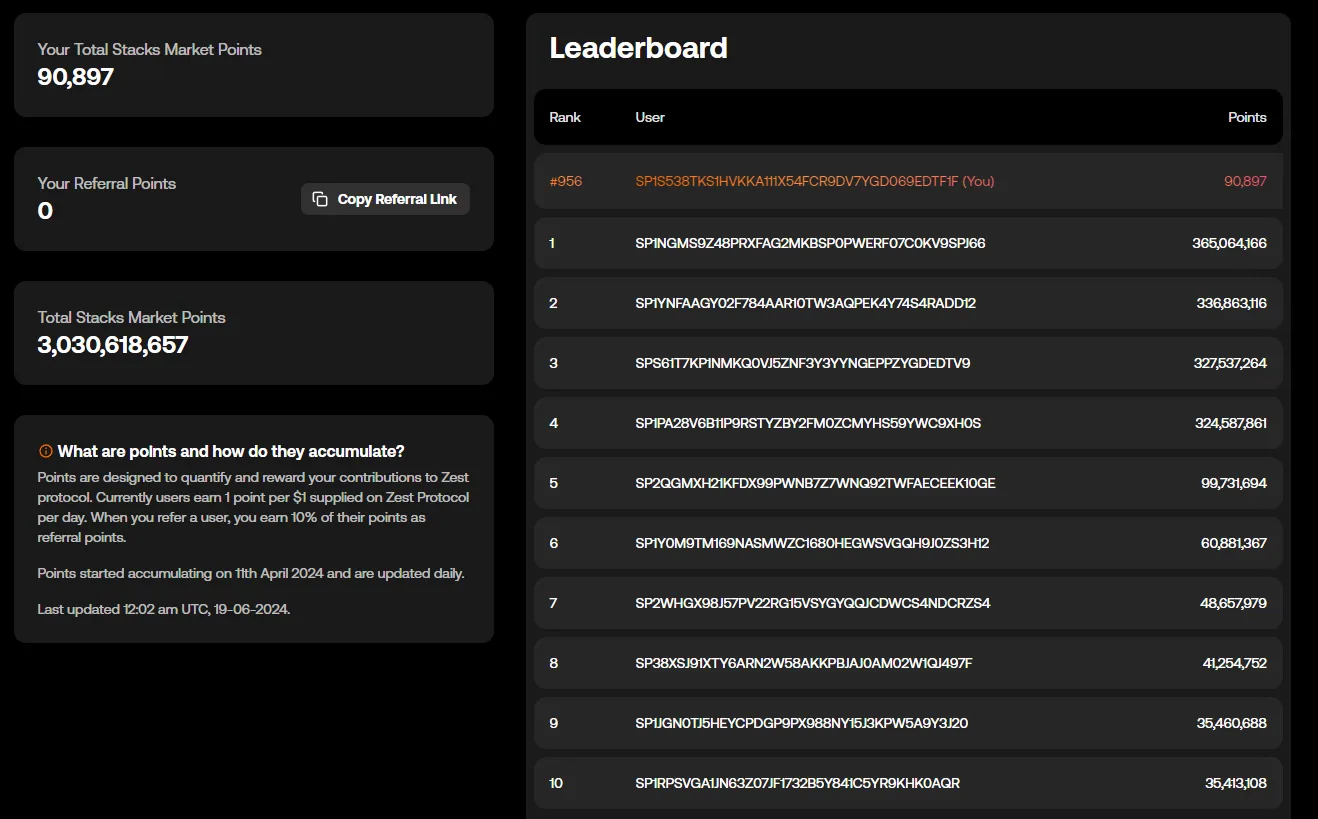Open rank 1 user SP1NGMS9Z48 row

[908, 243]
